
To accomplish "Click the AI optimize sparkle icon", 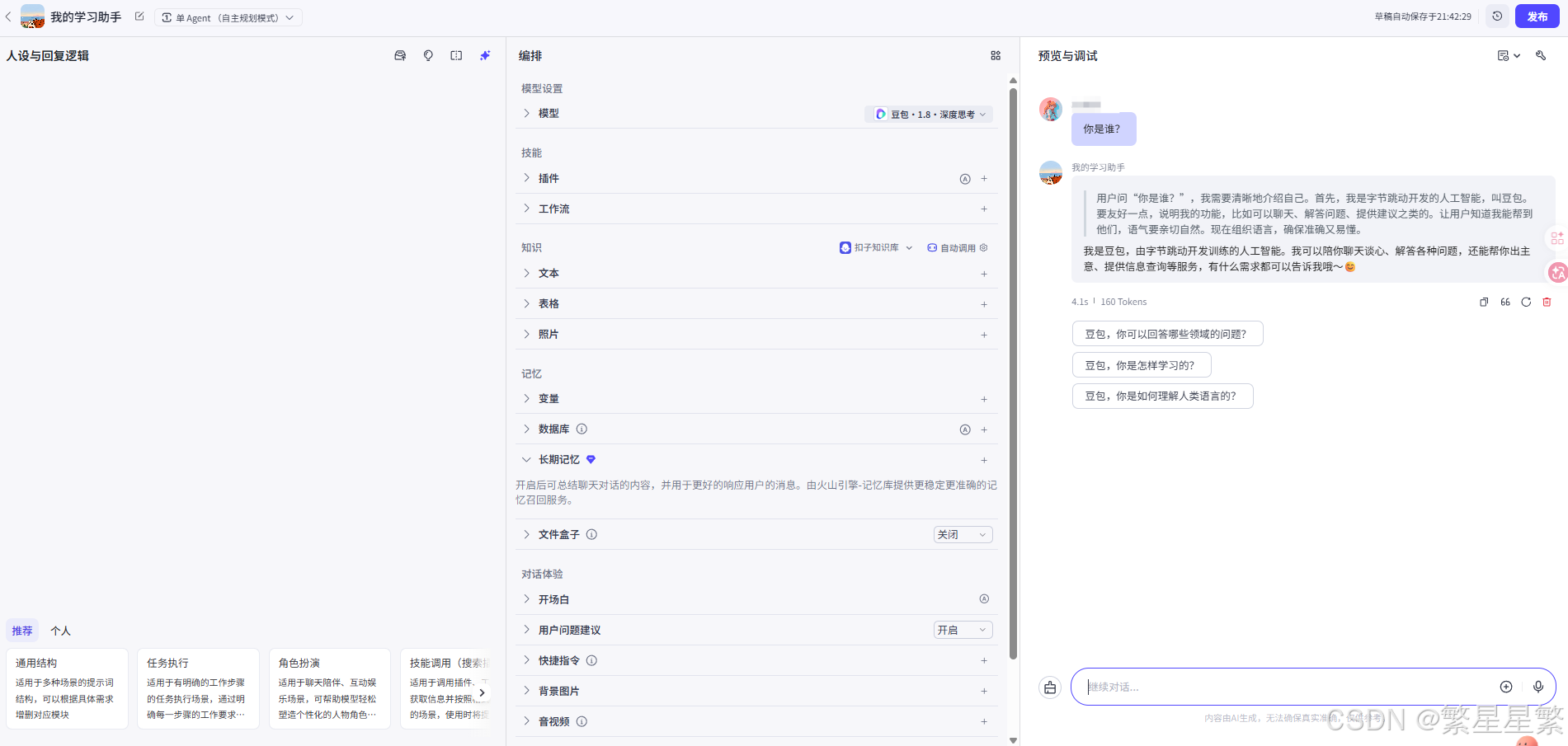I will [x=485, y=55].
